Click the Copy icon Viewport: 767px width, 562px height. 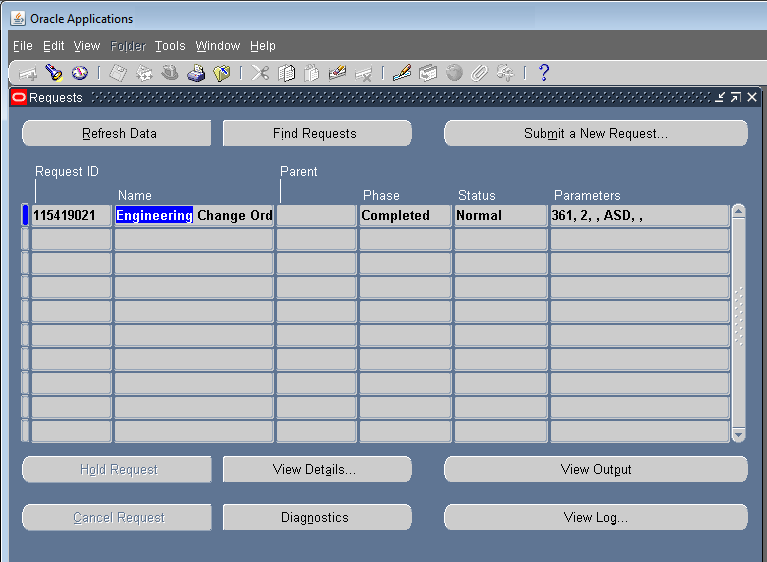(286, 73)
